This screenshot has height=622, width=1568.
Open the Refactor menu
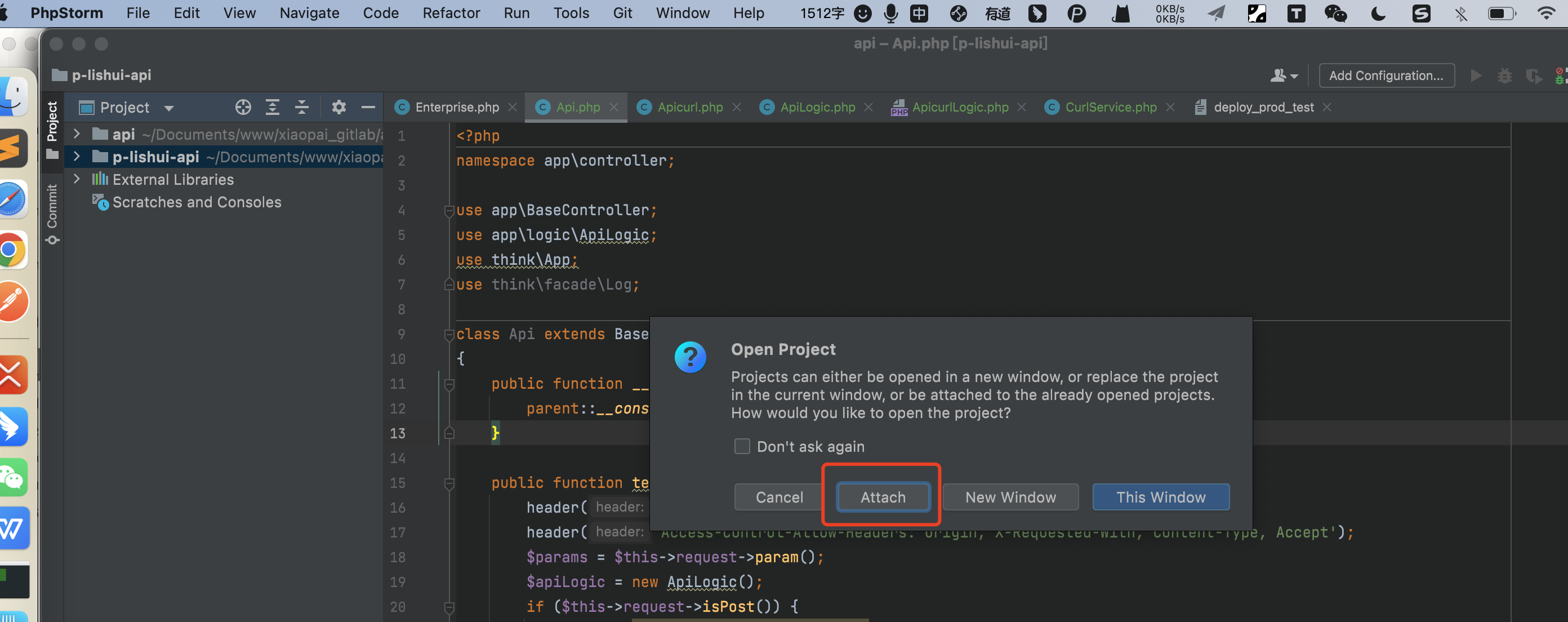451,13
